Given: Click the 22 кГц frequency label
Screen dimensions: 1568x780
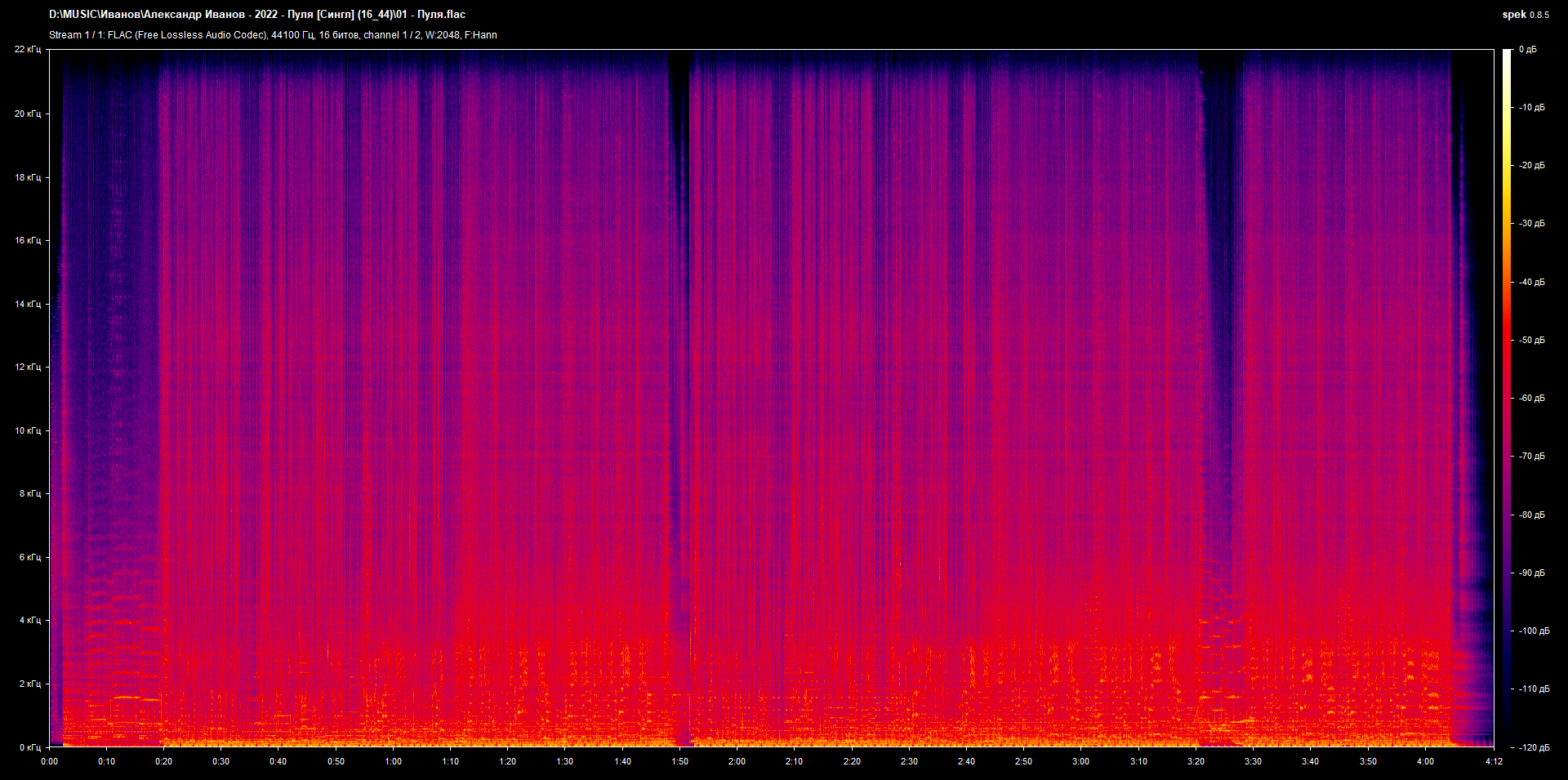Looking at the screenshot, I should point(28,50).
